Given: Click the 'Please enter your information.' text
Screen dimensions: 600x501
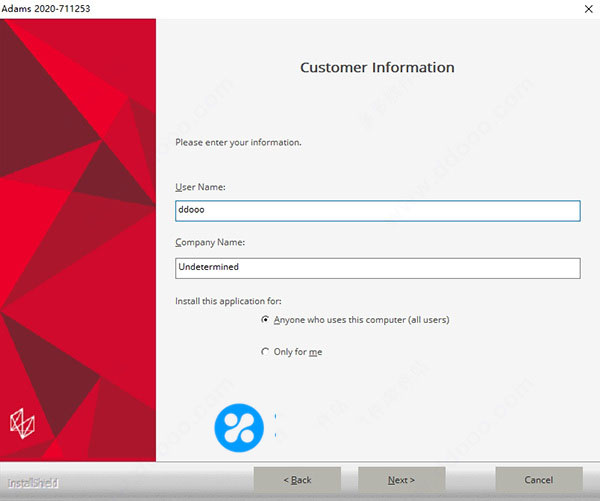Looking at the screenshot, I should [x=238, y=142].
